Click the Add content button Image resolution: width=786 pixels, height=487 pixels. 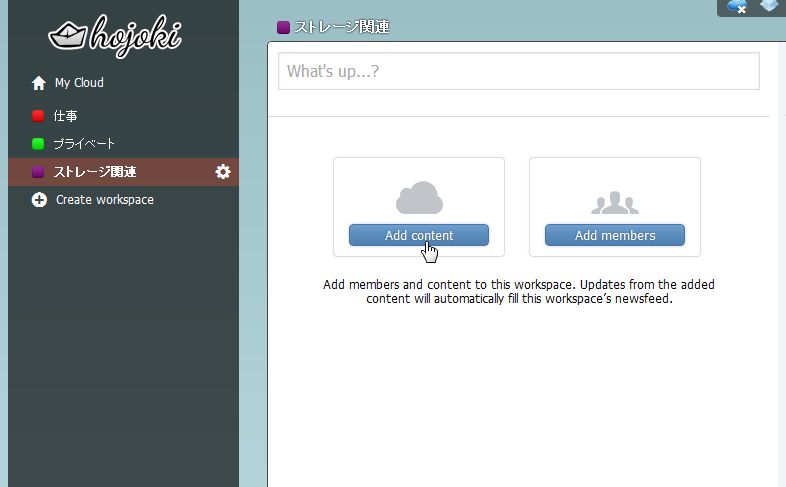coord(419,235)
